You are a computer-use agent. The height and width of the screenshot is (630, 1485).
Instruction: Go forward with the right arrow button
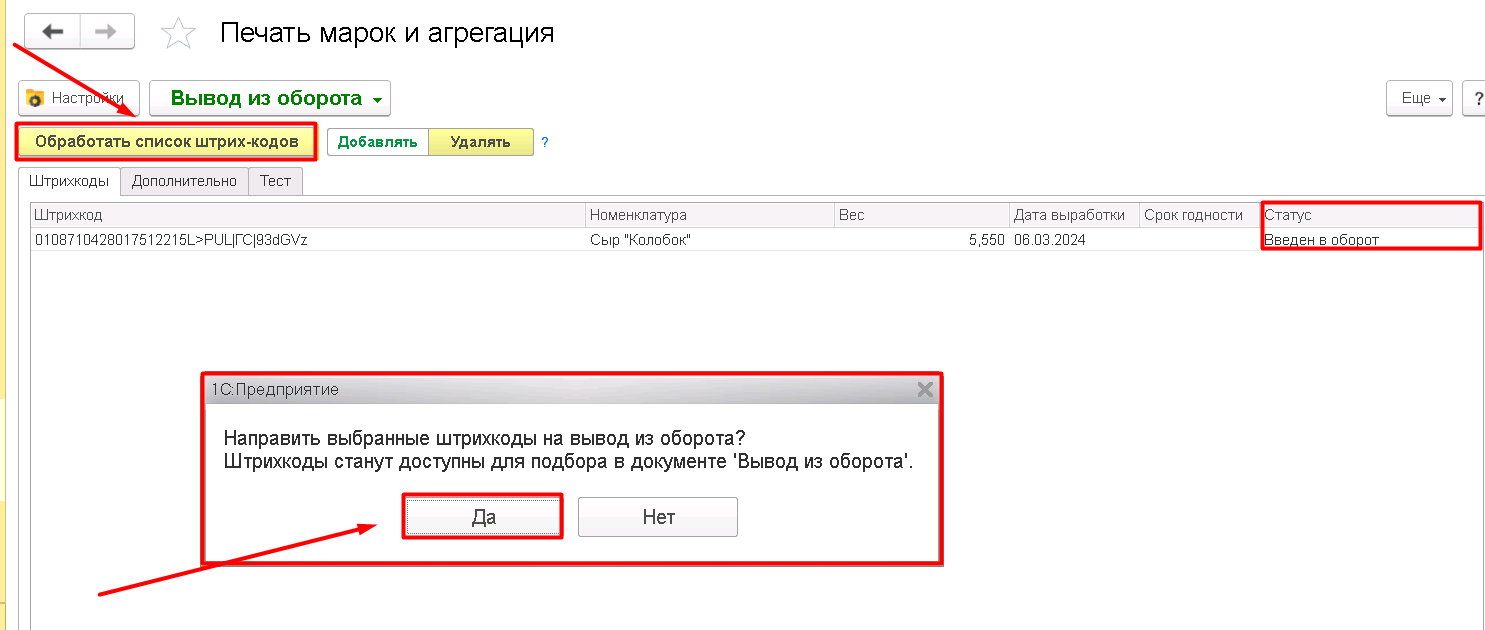click(x=107, y=32)
